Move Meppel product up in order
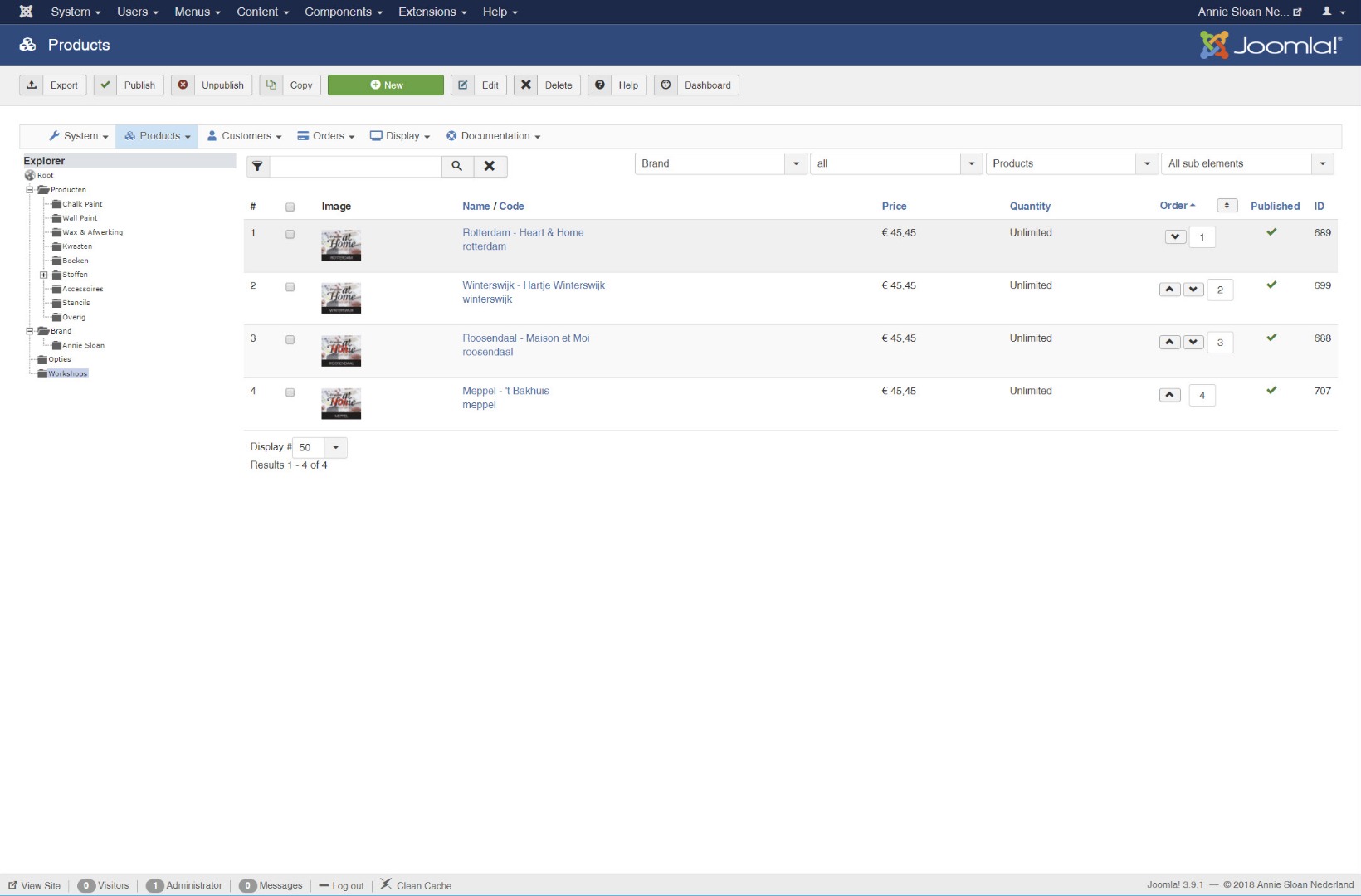The height and width of the screenshot is (896, 1361). pos(1169,395)
